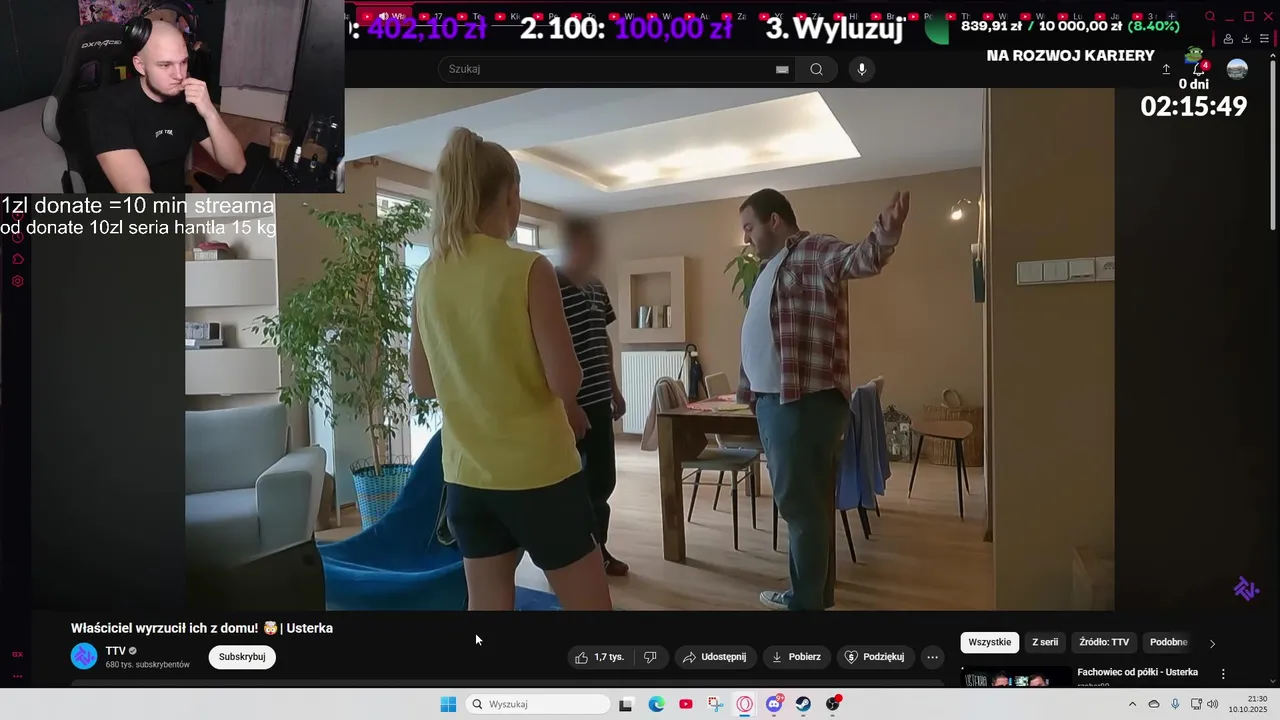
Task: Open the Opera downloads icon
Action: (x=1246, y=39)
